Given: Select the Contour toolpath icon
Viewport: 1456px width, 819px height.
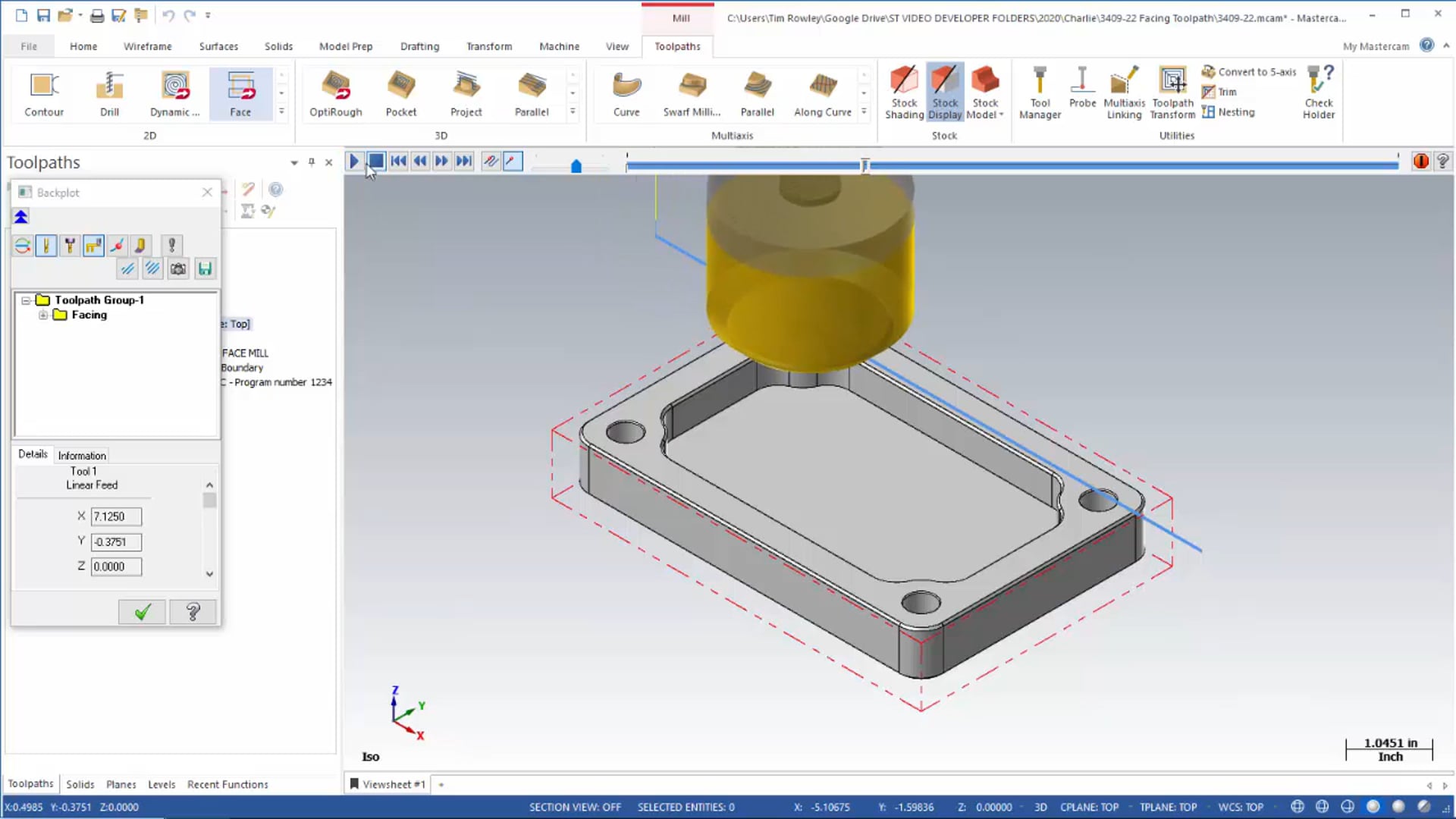Looking at the screenshot, I should 44,94.
